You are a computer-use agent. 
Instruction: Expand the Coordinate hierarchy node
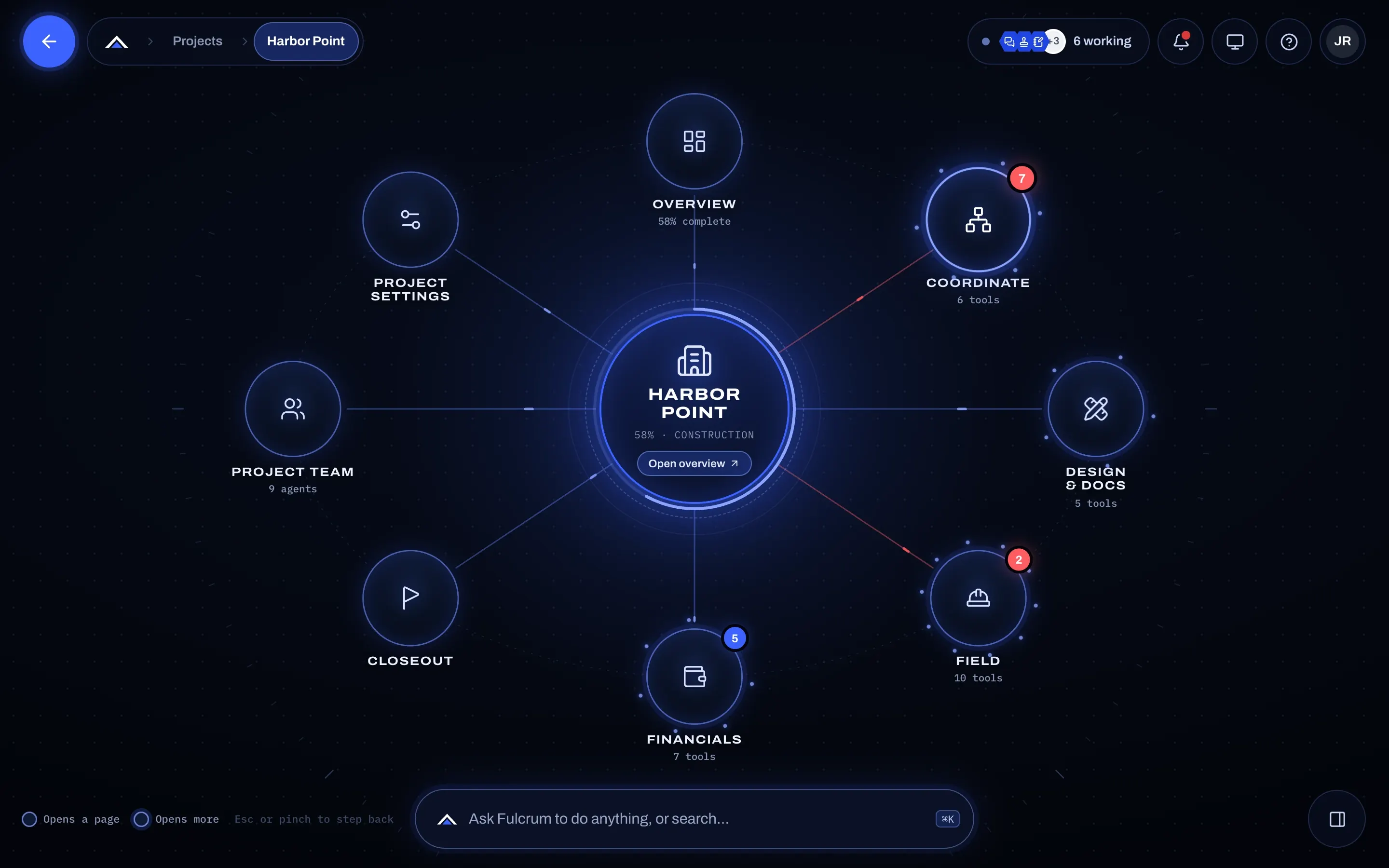pos(978,220)
